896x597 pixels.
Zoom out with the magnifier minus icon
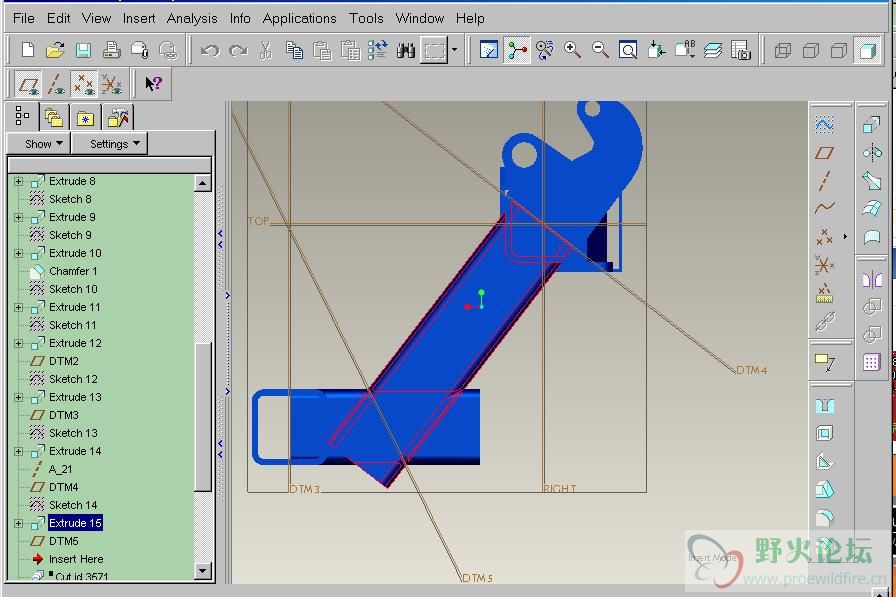600,50
